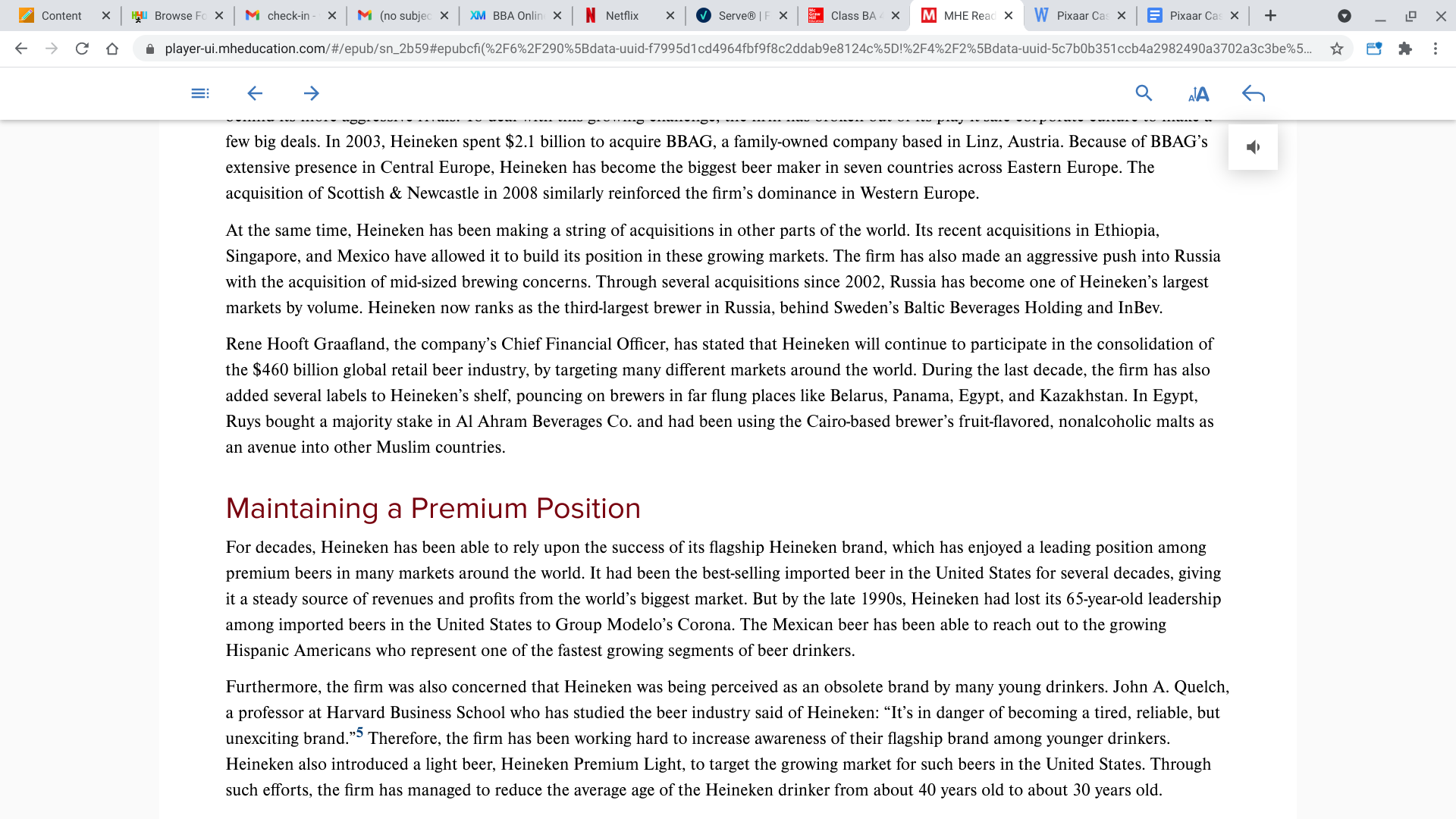Open the text size settings icon
The width and height of the screenshot is (1456, 819).
(x=1198, y=94)
